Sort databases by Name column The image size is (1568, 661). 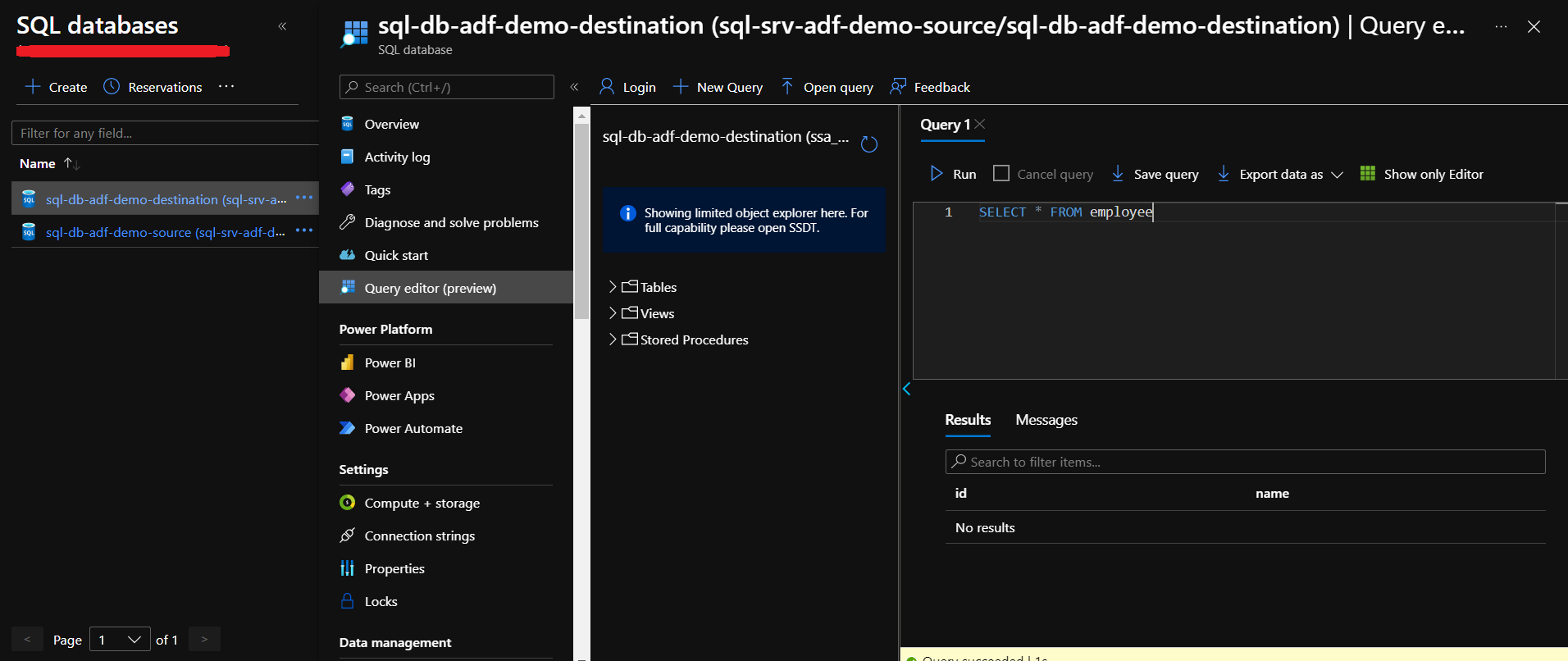49,164
